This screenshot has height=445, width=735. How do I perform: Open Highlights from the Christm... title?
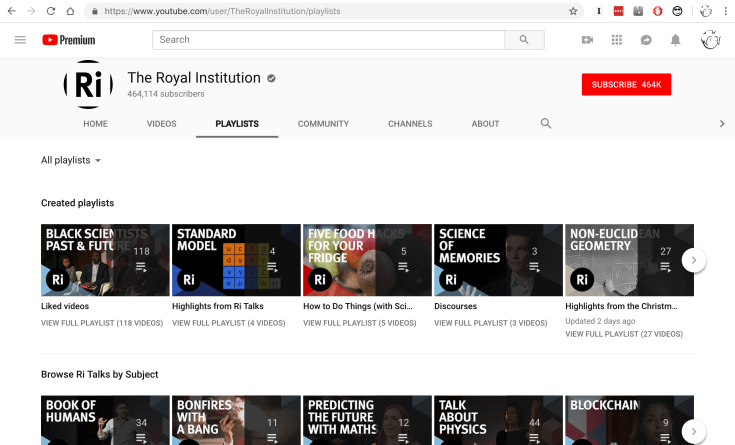[621, 306]
